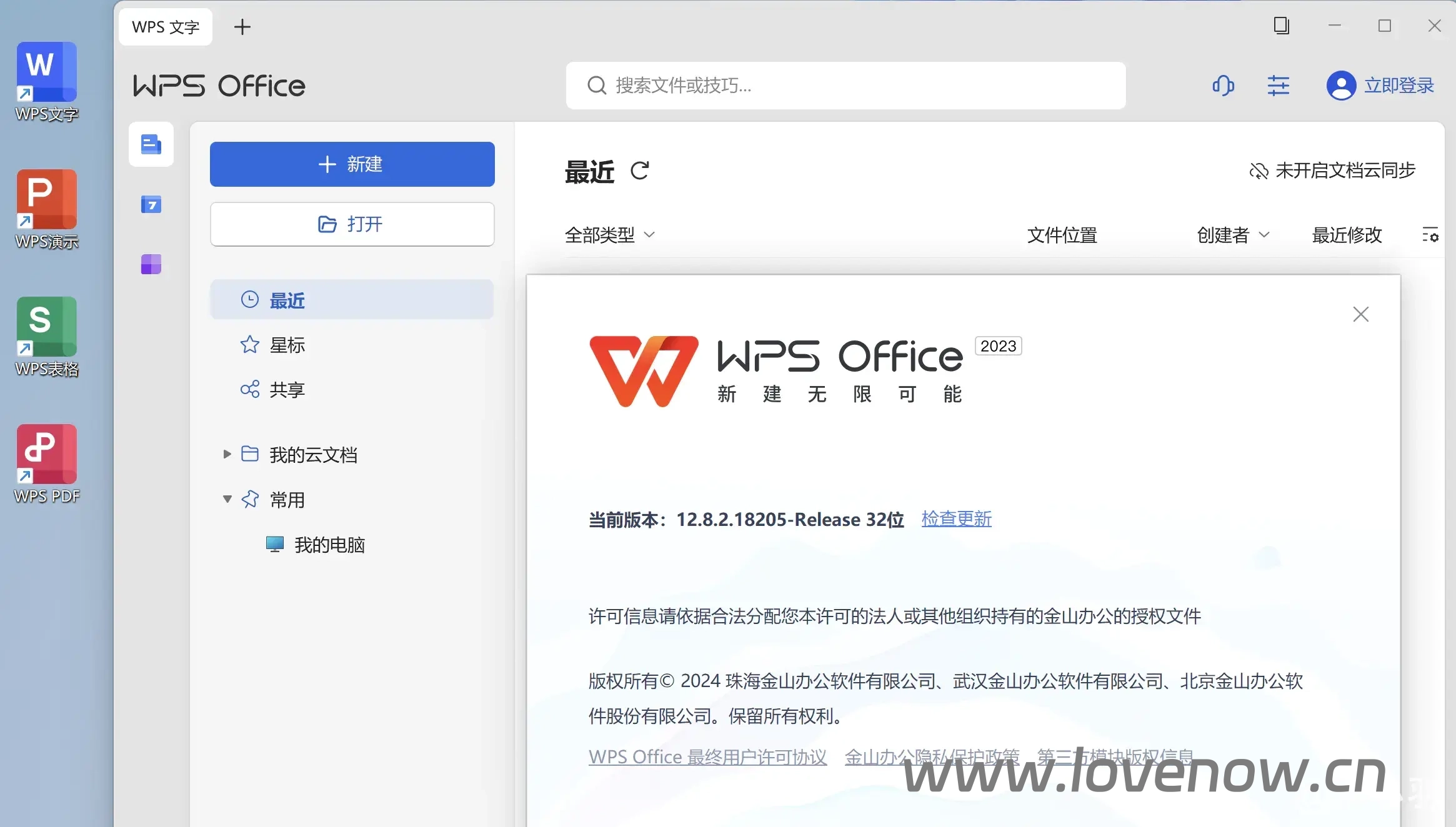Collapse the 常用 section
The height and width of the screenshot is (827, 1456).
[226, 500]
